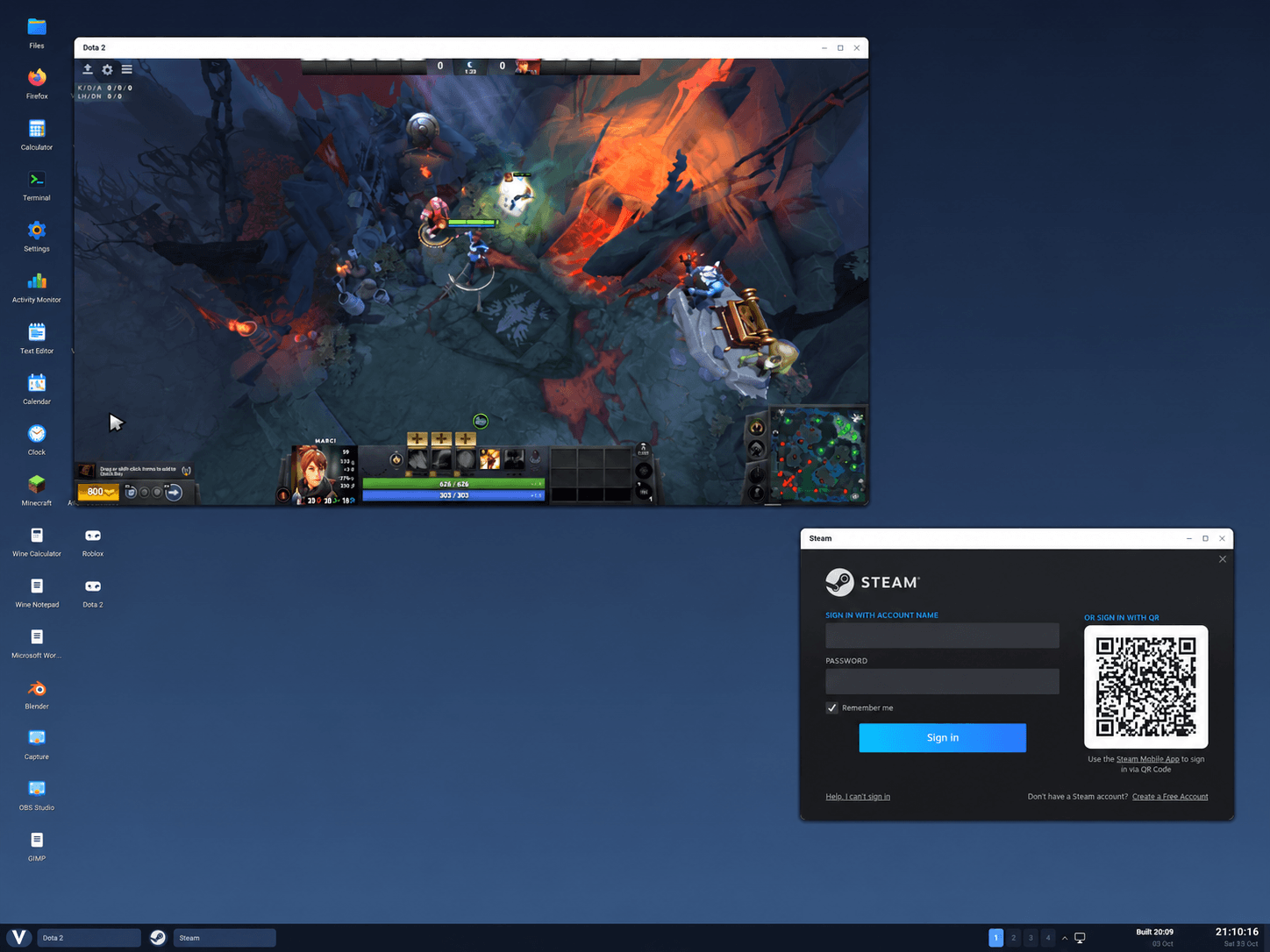Open the V start menu button
Viewport: 1270px width, 952px height.
click(18, 938)
